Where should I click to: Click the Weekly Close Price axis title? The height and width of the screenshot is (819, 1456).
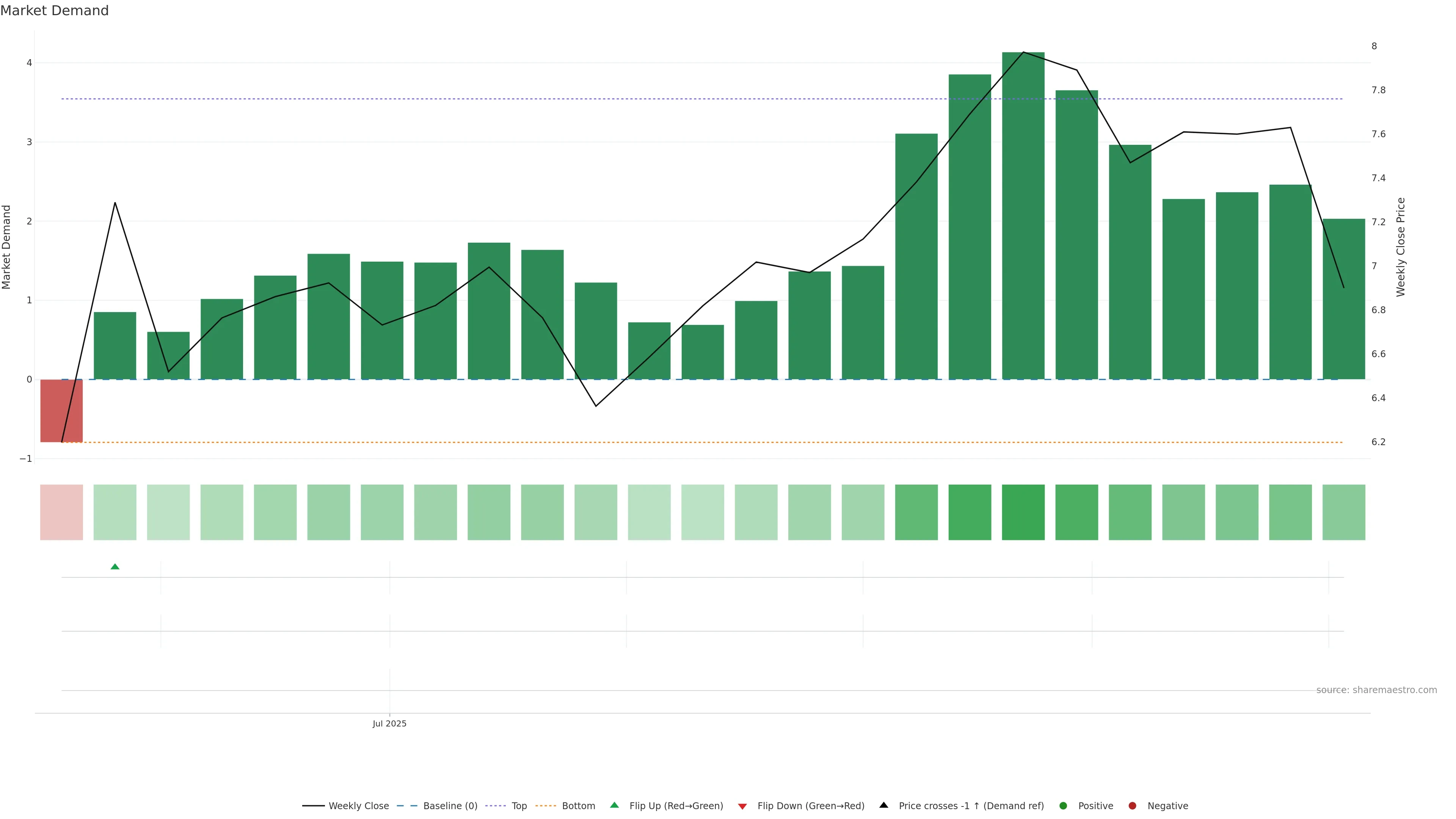[1401, 247]
